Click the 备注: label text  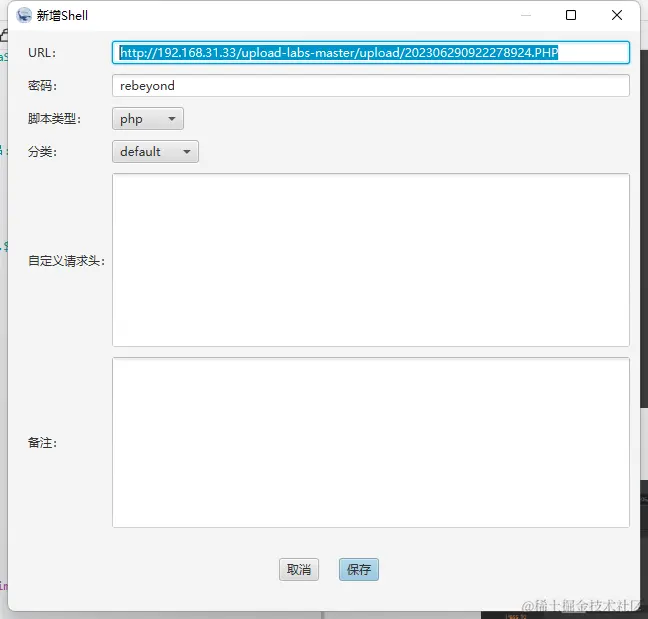point(42,443)
